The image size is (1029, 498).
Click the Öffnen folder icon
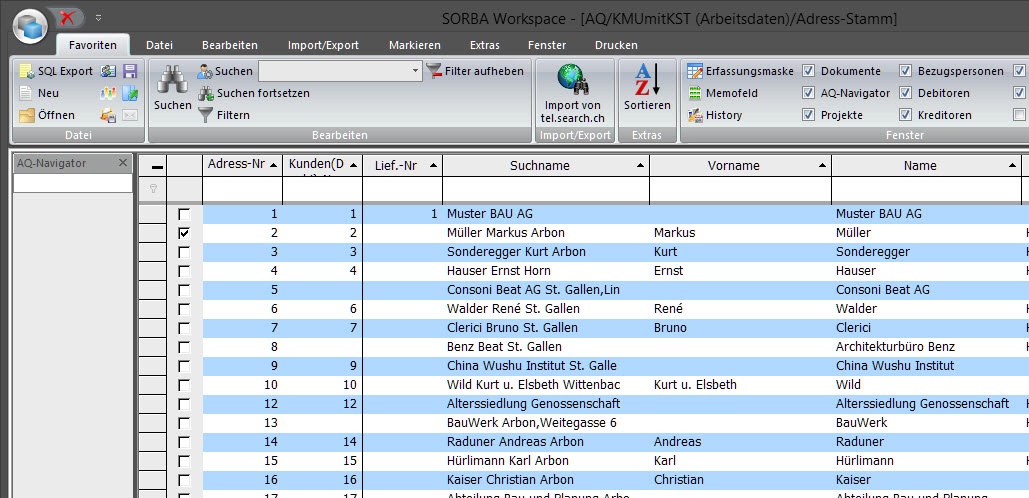point(26,115)
